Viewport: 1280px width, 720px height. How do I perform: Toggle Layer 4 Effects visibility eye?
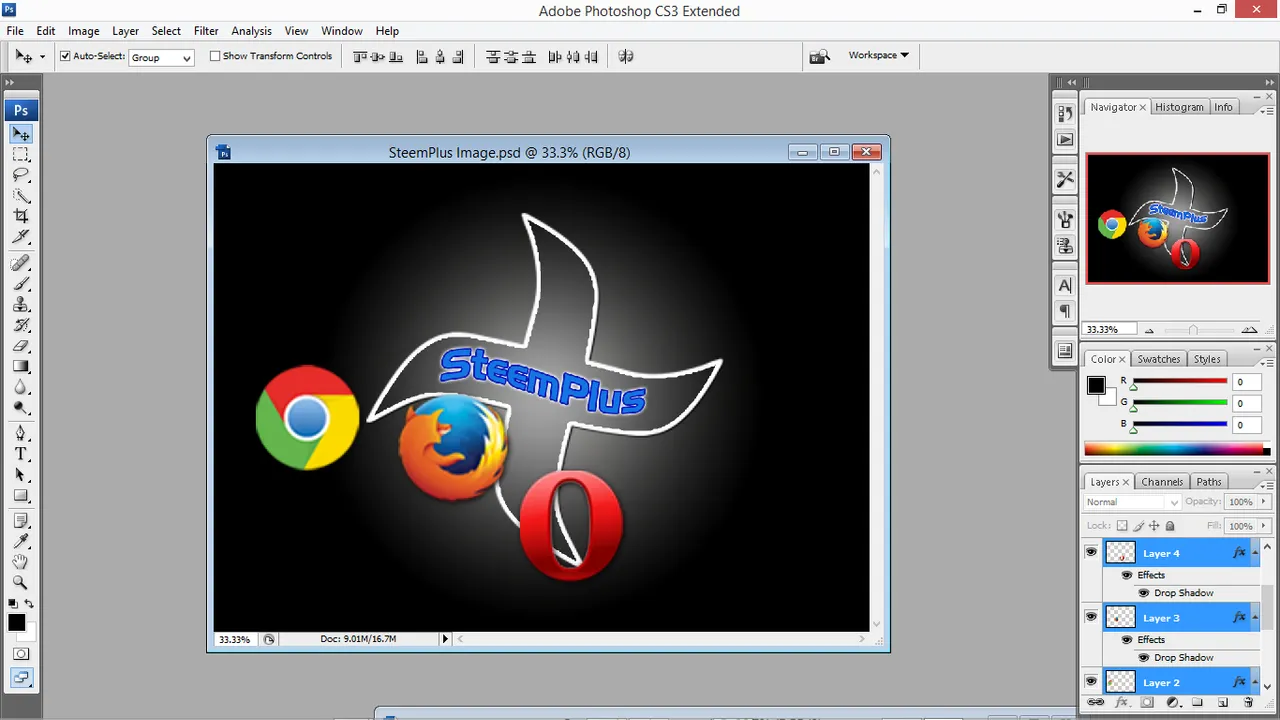click(1127, 575)
